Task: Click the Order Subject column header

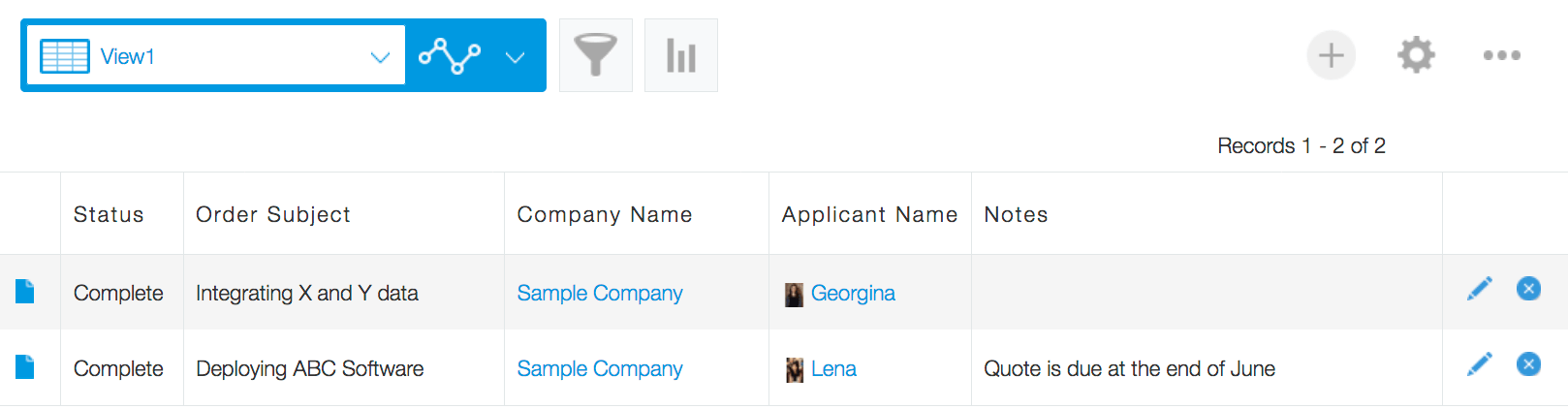Action: [273, 214]
